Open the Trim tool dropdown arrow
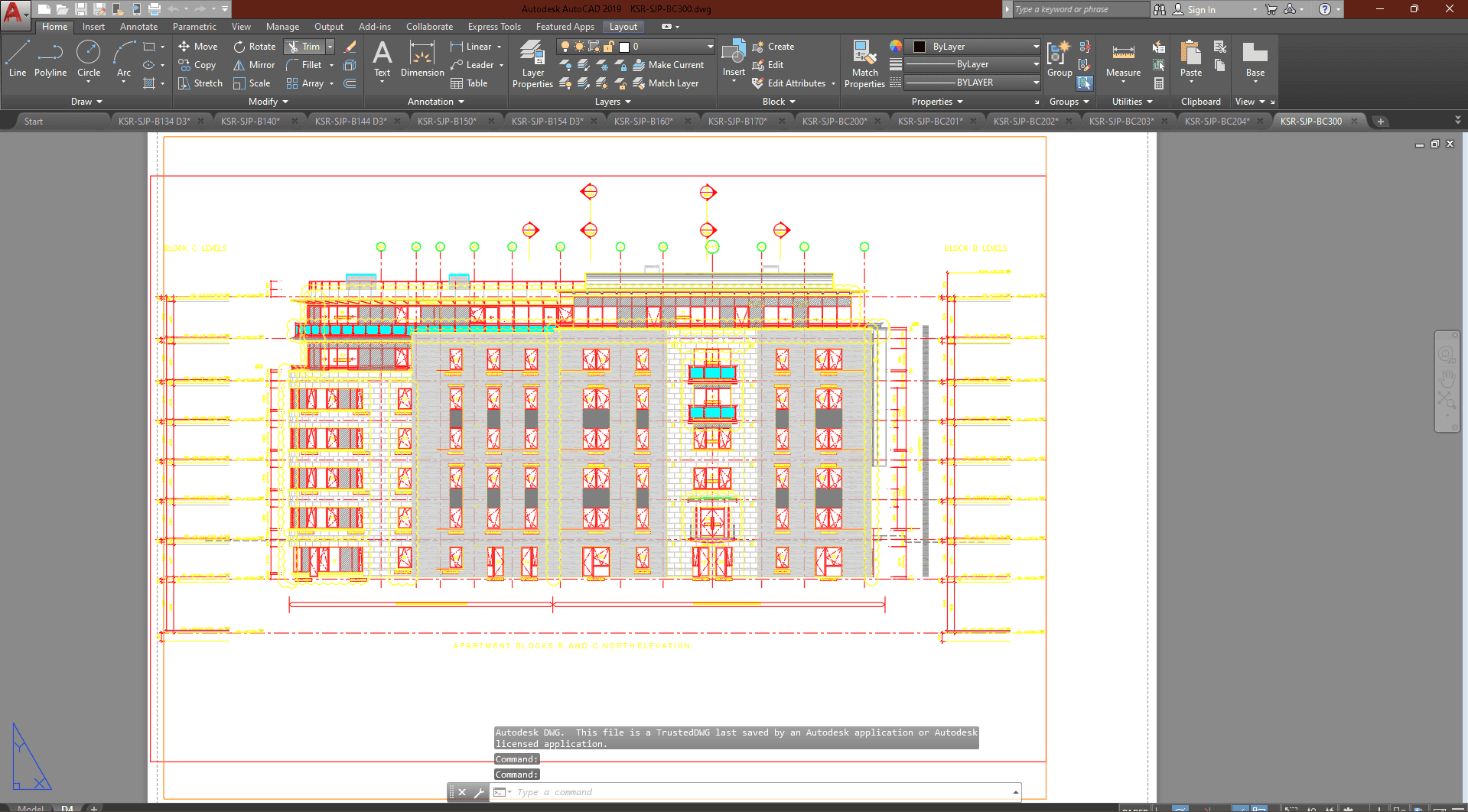Screen dimensions: 1468x812 [x=330, y=47]
